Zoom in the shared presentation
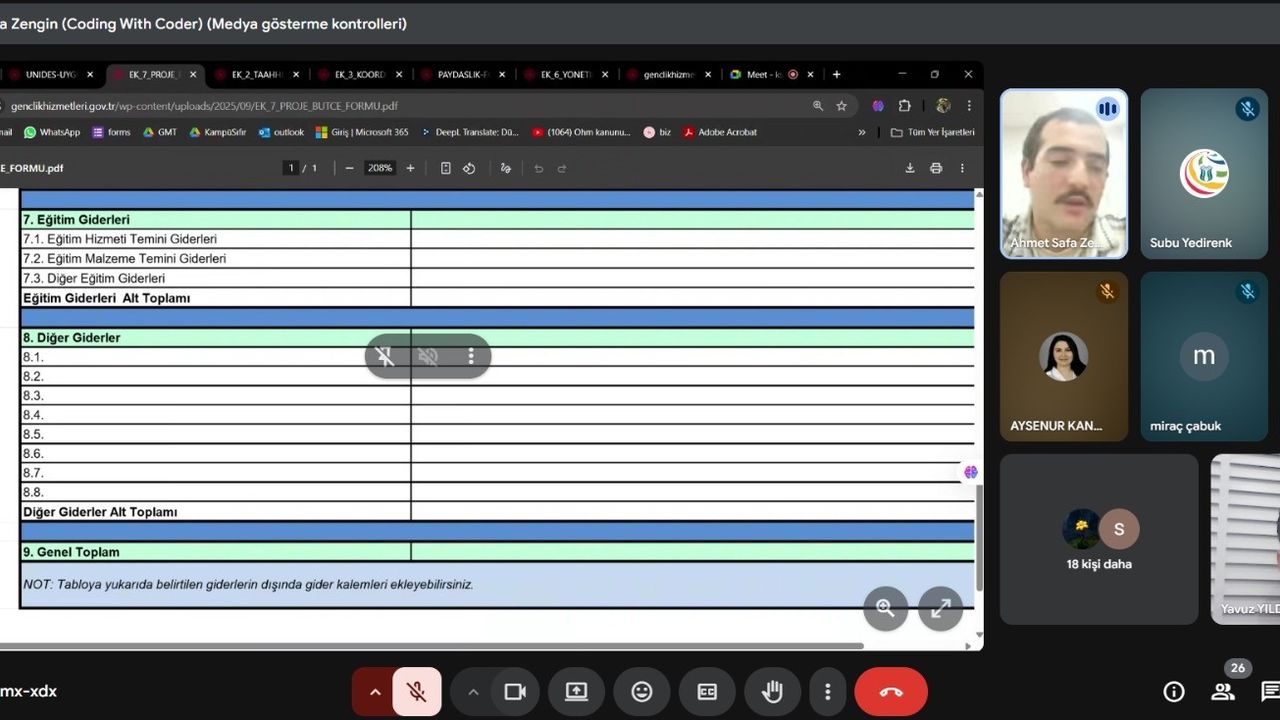The width and height of the screenshot is (1280, 720). (885, 608)
